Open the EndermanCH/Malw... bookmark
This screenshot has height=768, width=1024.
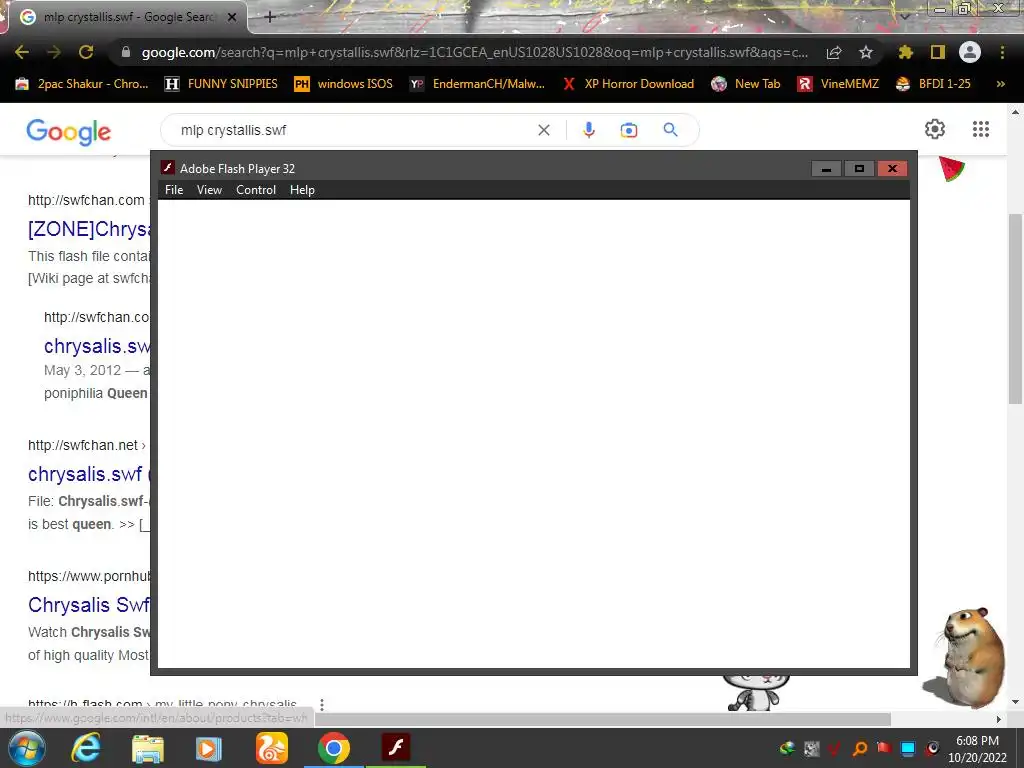pyautogui.click(x=477, y=84)
